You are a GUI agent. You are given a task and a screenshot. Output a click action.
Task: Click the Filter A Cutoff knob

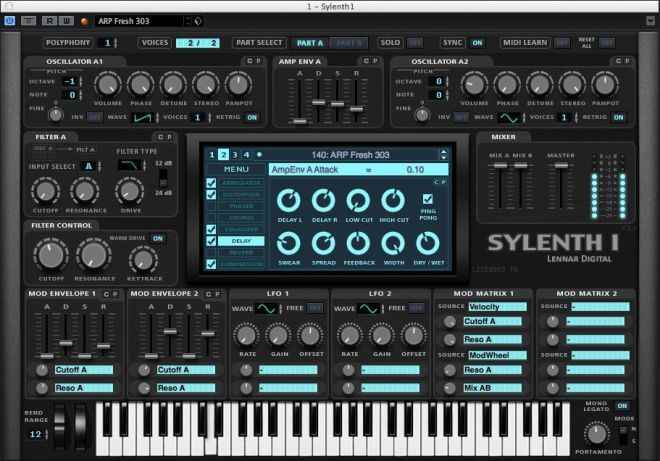pyautogui.click(x=45, y=192)
